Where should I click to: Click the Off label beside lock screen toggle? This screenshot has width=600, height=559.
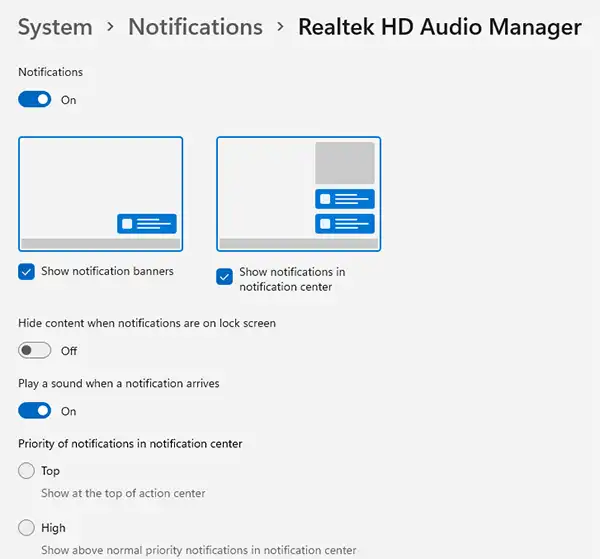pyautogui.click(x=69, y=351)
